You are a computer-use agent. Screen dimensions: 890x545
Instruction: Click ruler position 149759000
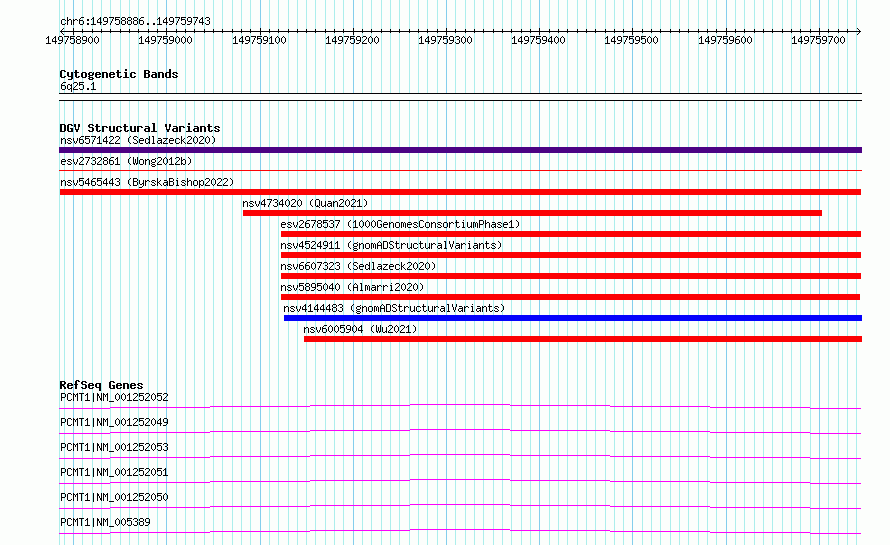pos(166,40)
